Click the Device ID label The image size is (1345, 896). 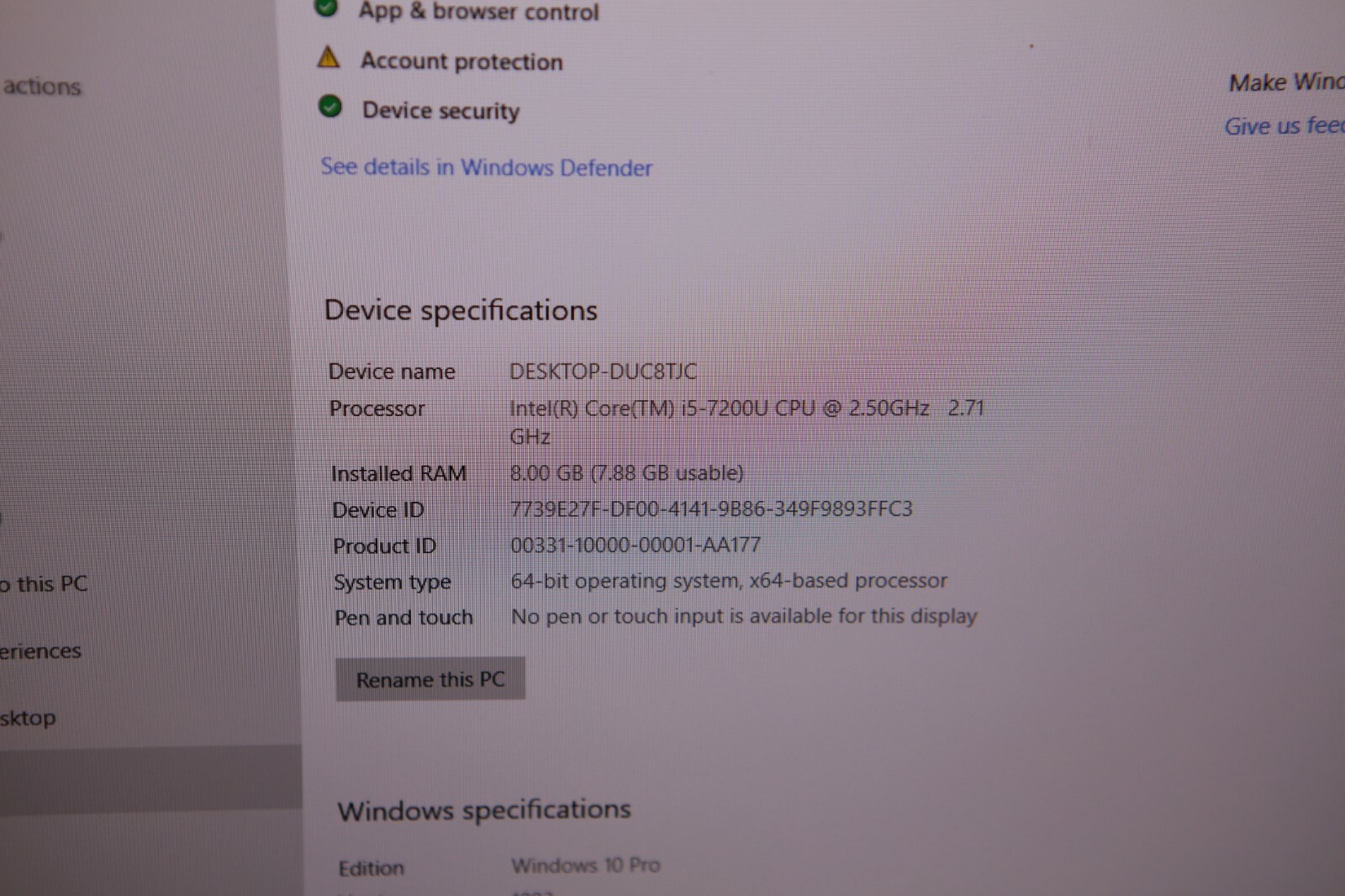click(x=377, y=509)
